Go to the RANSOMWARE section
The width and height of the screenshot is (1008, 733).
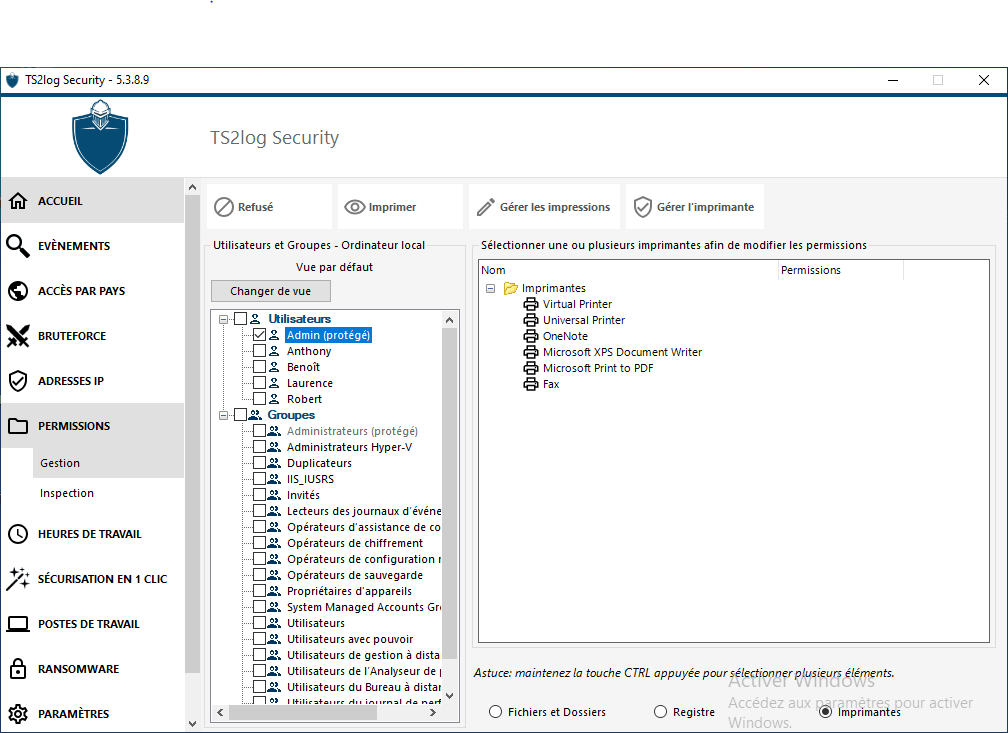92,669
